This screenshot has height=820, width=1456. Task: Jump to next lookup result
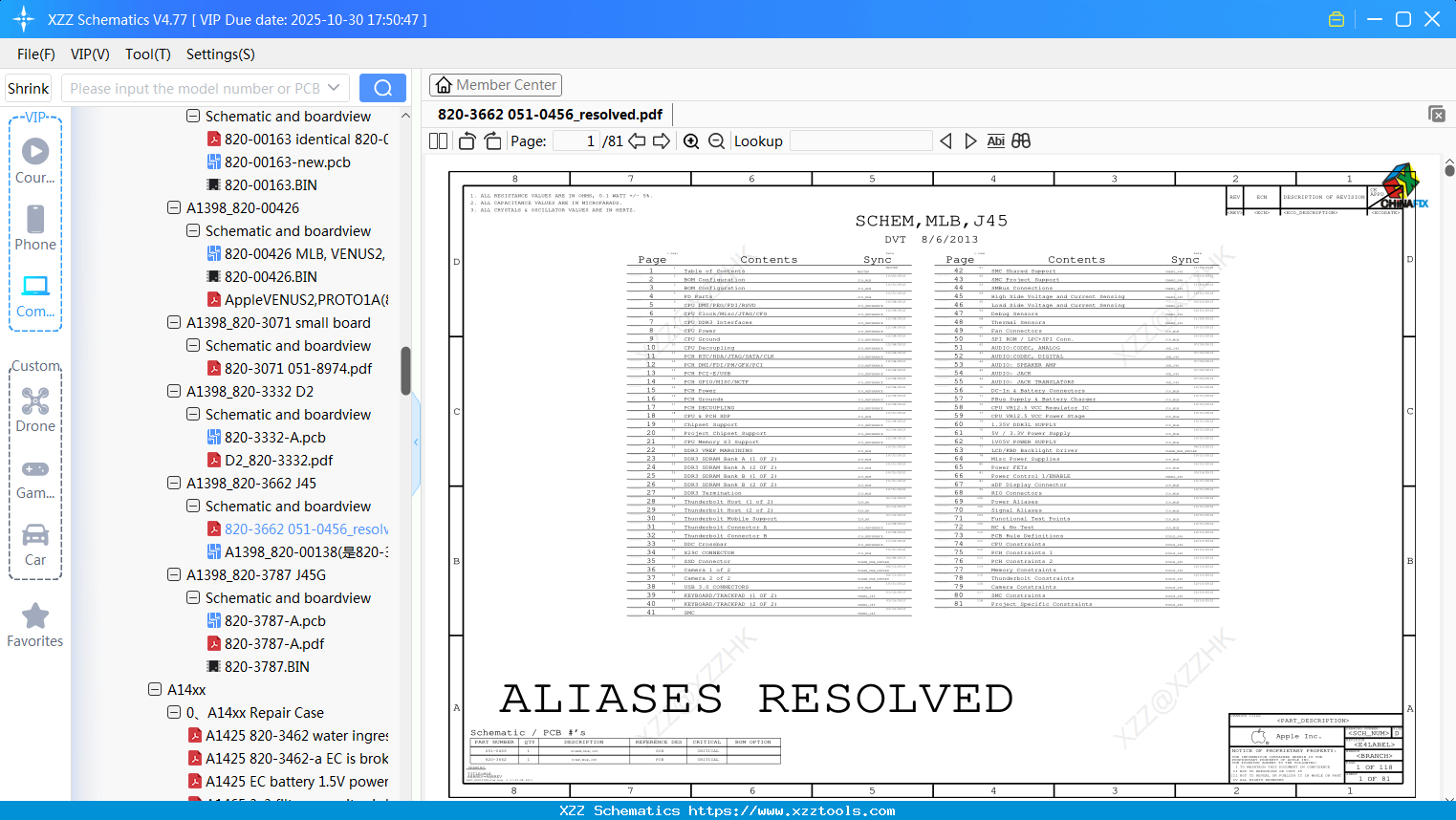(970, 141)
